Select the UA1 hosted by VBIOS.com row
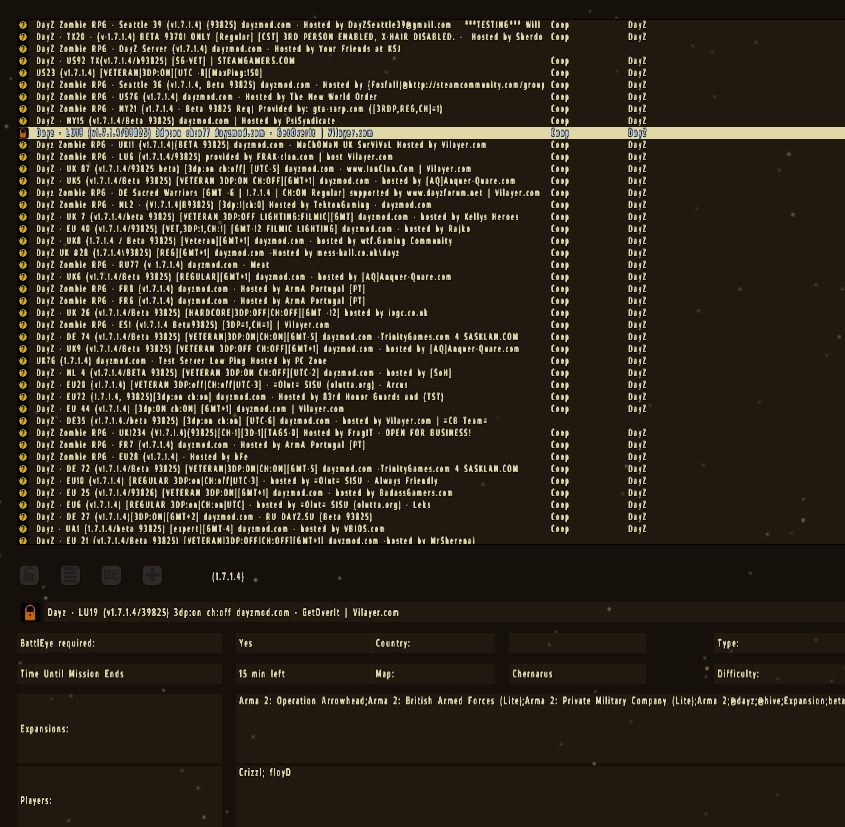Viewport: 845px width, 827px height. [x=431, y=529]
